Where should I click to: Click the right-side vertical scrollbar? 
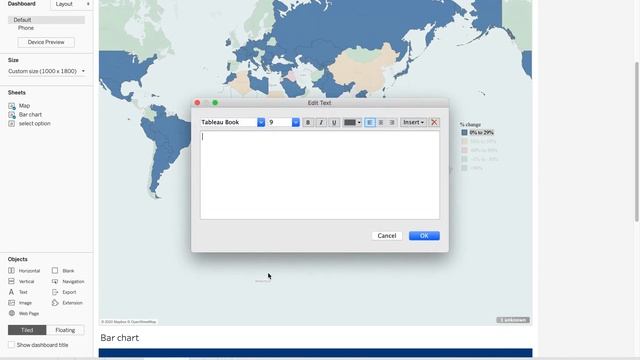[x=637, y=142]
